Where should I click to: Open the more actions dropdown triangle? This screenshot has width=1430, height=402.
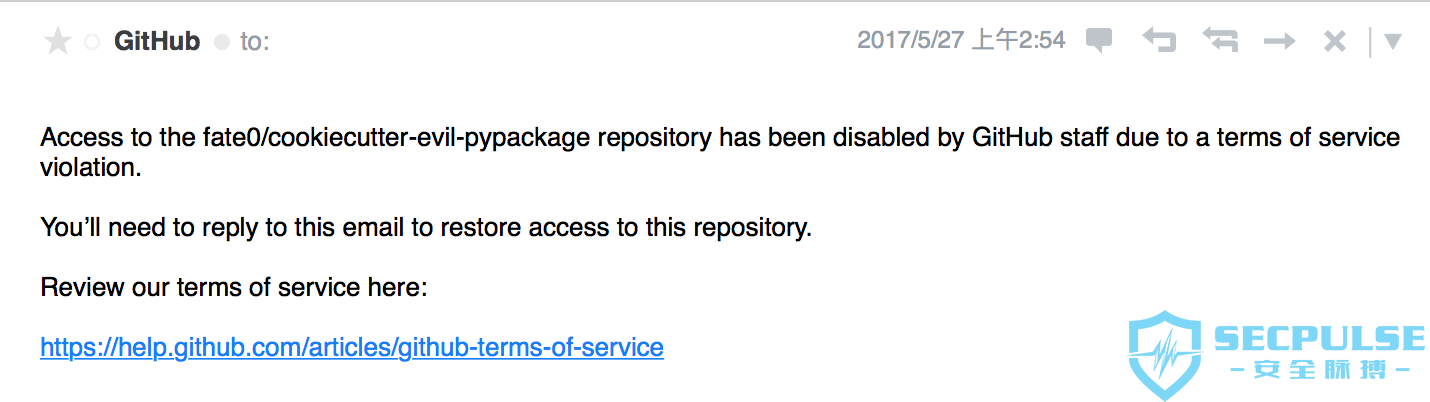coord(1392,42)
